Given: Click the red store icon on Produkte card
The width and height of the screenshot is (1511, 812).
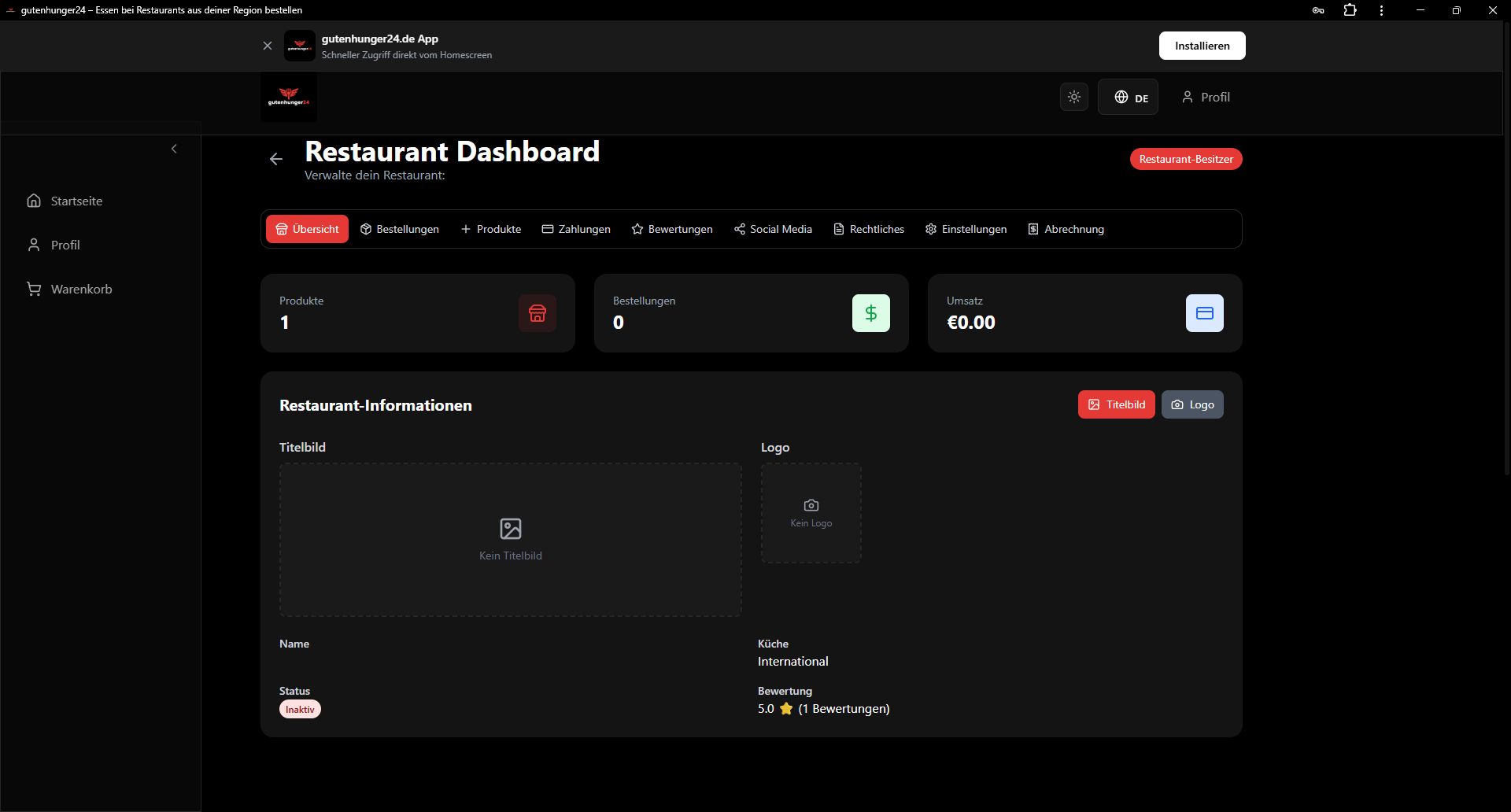Looking at the screenshot, I should click(538, 313).
